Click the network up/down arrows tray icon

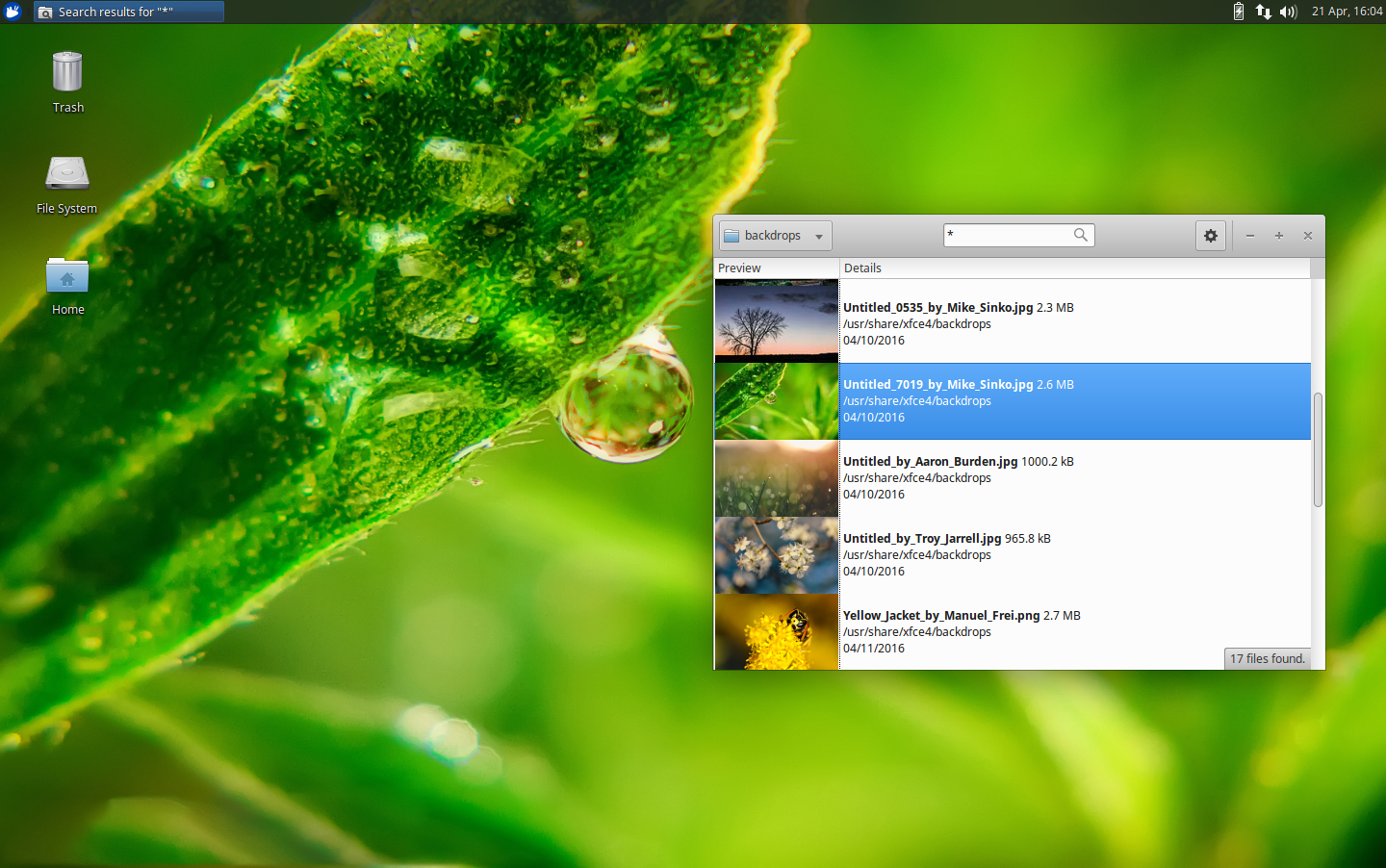coord(1263,12)
